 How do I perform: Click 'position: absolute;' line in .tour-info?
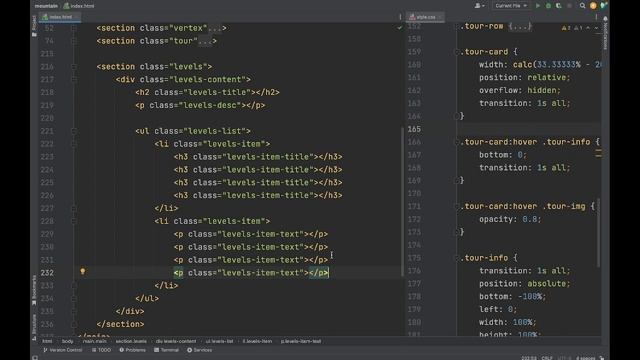525,284
